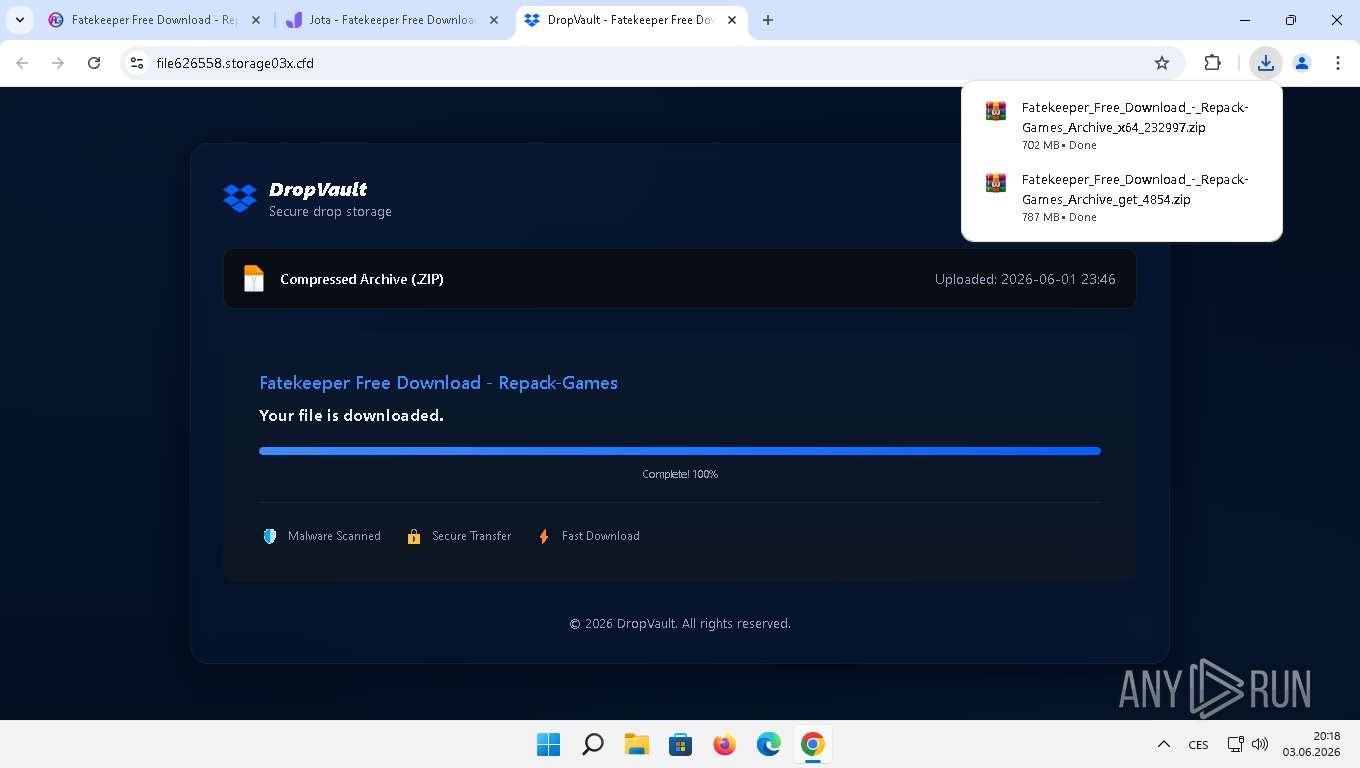Open the Chrome three-dot menu
This screenshot has height=768, width=1360.
tap(1338, 63)
